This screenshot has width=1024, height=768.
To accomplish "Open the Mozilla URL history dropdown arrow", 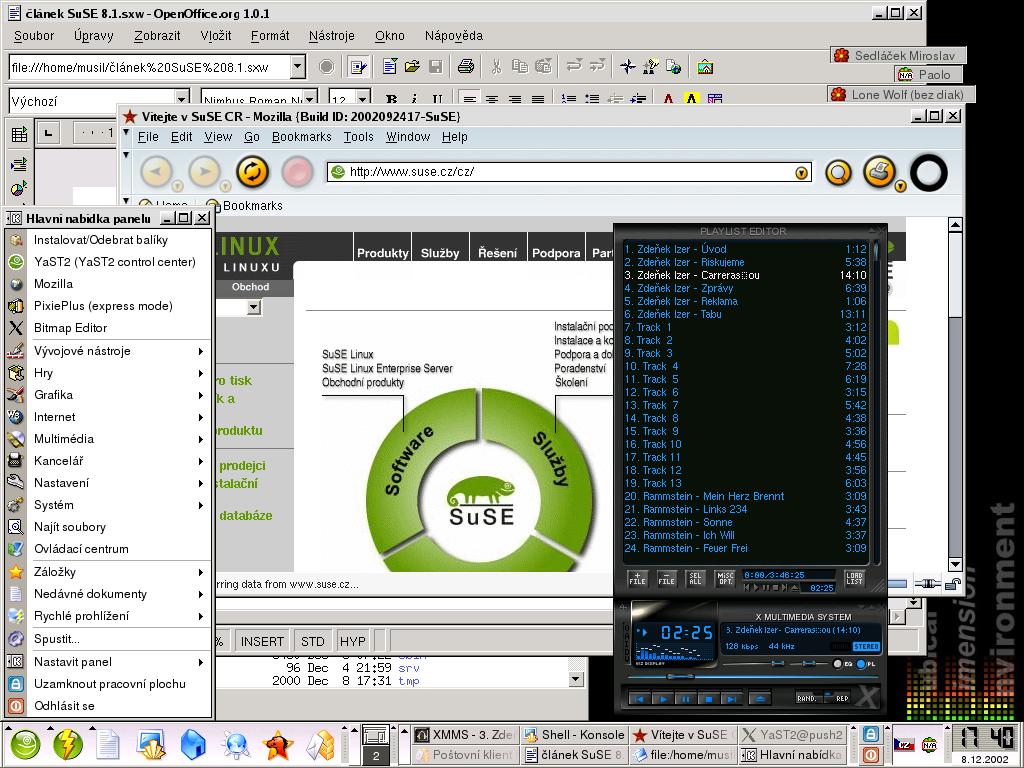I will [x=801, y=172].
